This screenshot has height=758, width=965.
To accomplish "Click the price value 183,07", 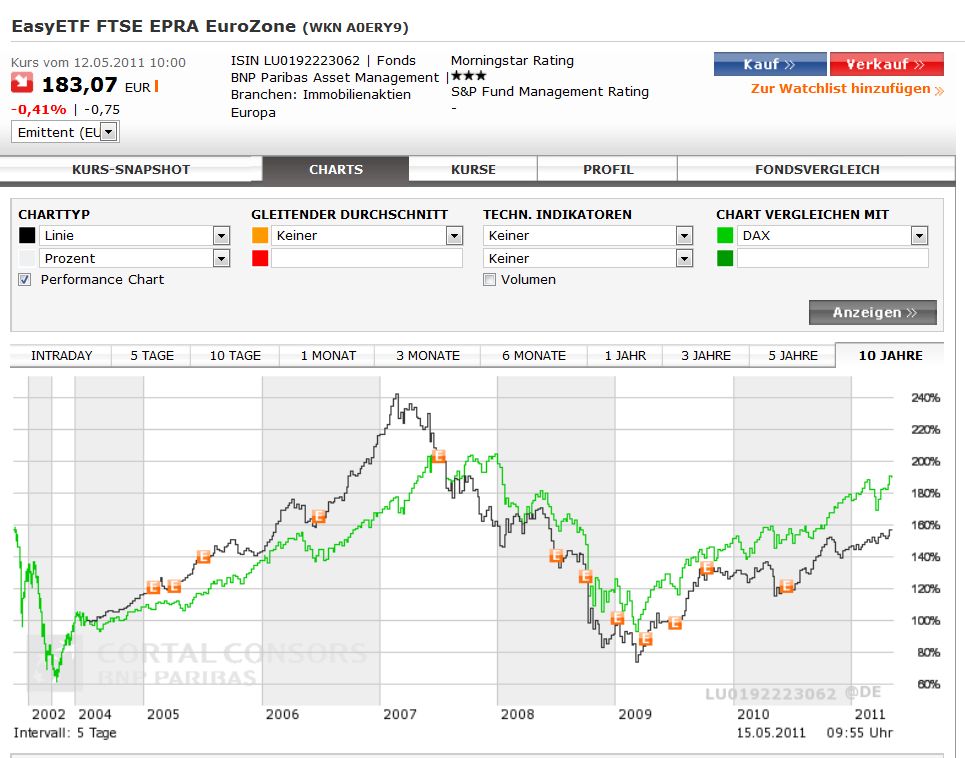I will pos(79,84).
